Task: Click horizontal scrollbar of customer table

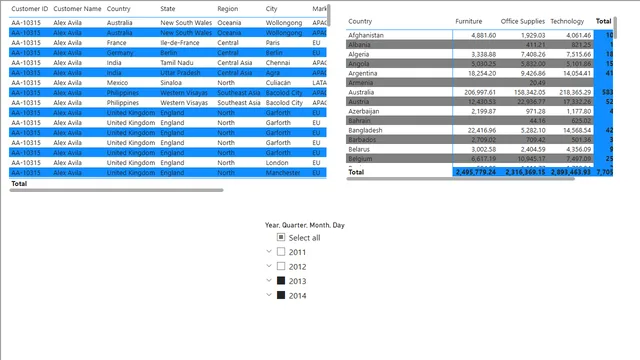Action: (116, 190)
